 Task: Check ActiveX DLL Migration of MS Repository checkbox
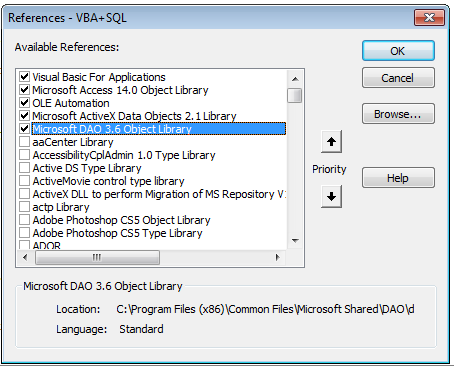coord(24,194)
